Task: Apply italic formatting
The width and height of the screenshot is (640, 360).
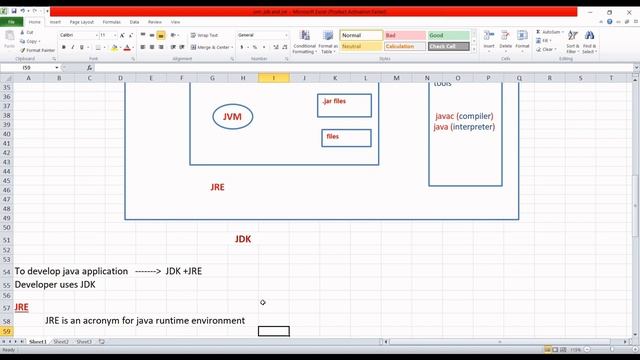Action: (73, 47)
